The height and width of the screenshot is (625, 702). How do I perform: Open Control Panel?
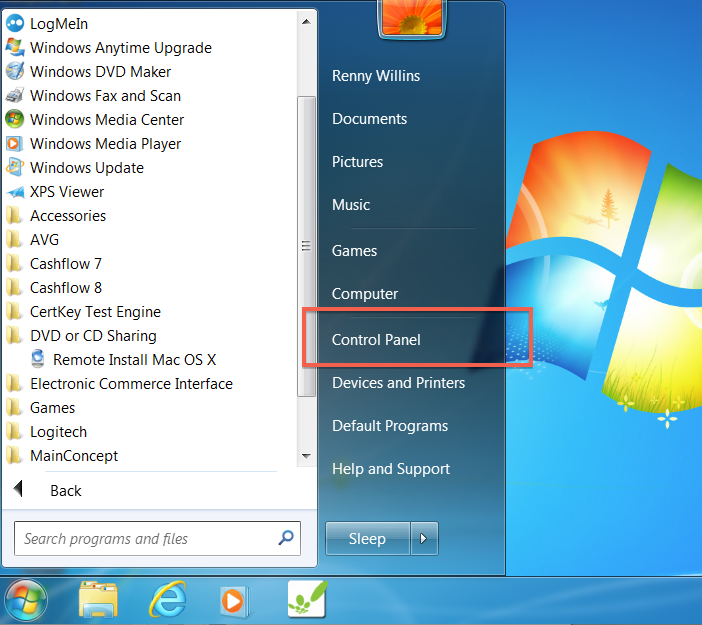click(x=376, y=340)
